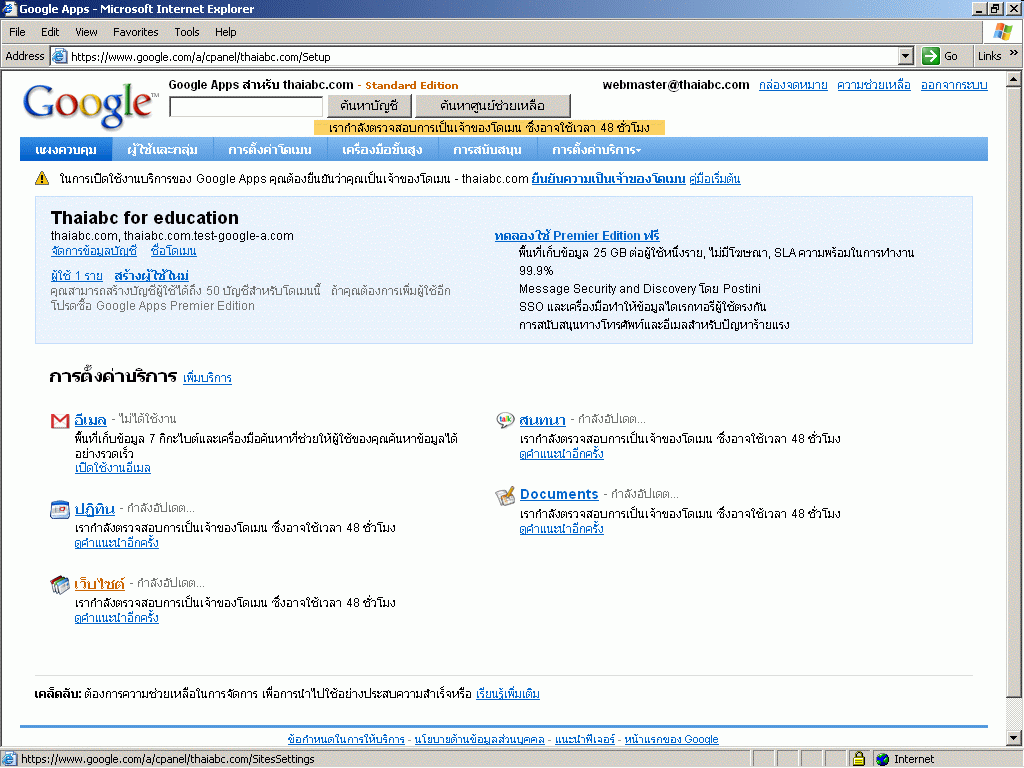
Task: Click the ค้นหาบัญชี search button
Action: 369,105
